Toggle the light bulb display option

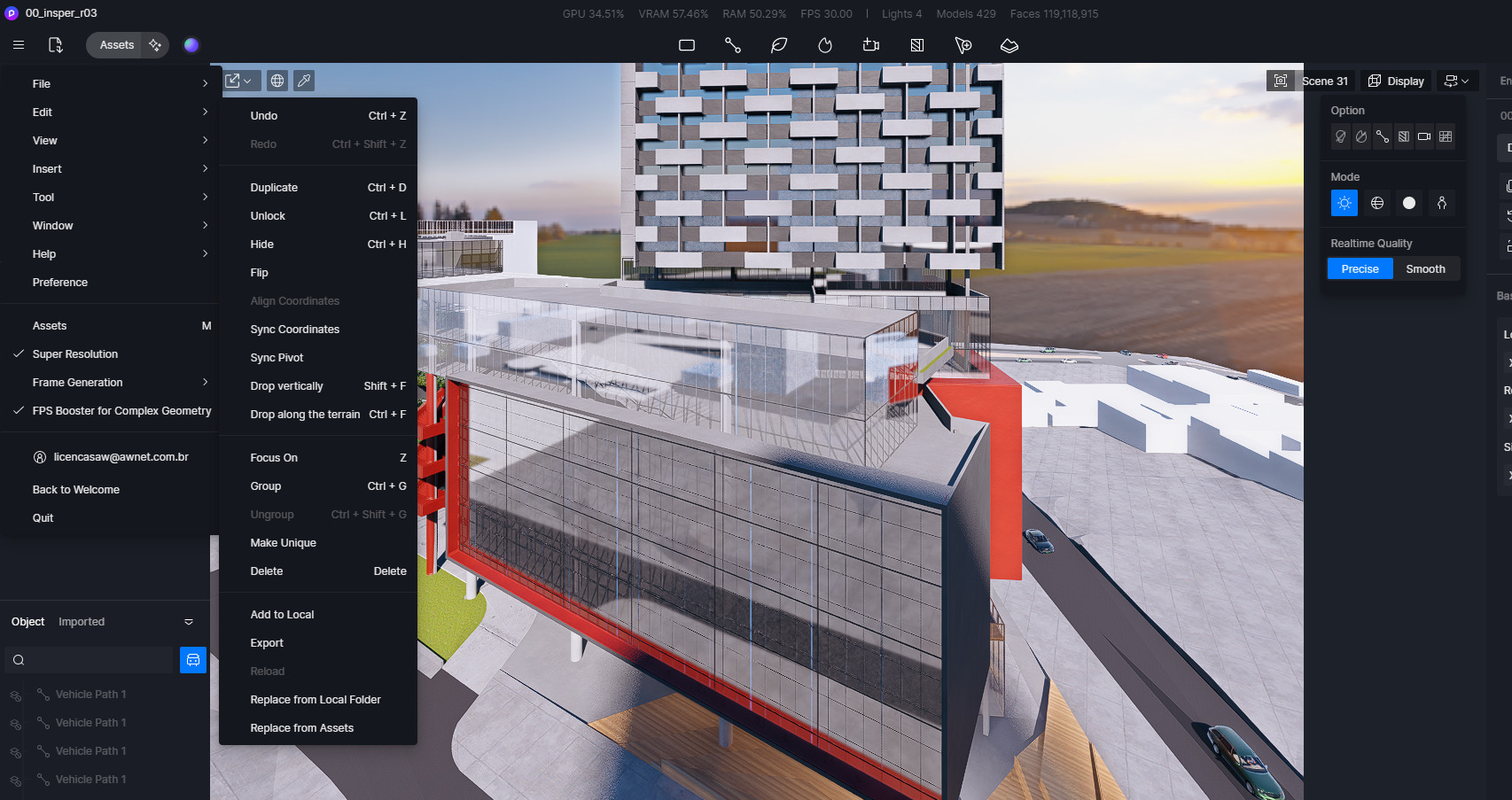tap(1341, 136)
